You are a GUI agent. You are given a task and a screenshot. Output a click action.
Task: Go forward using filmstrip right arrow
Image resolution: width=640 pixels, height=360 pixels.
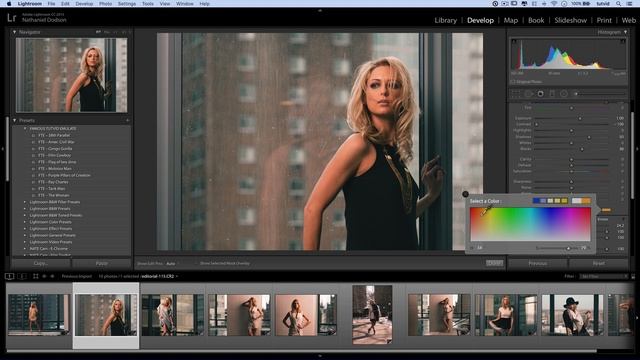pos(52,276)
